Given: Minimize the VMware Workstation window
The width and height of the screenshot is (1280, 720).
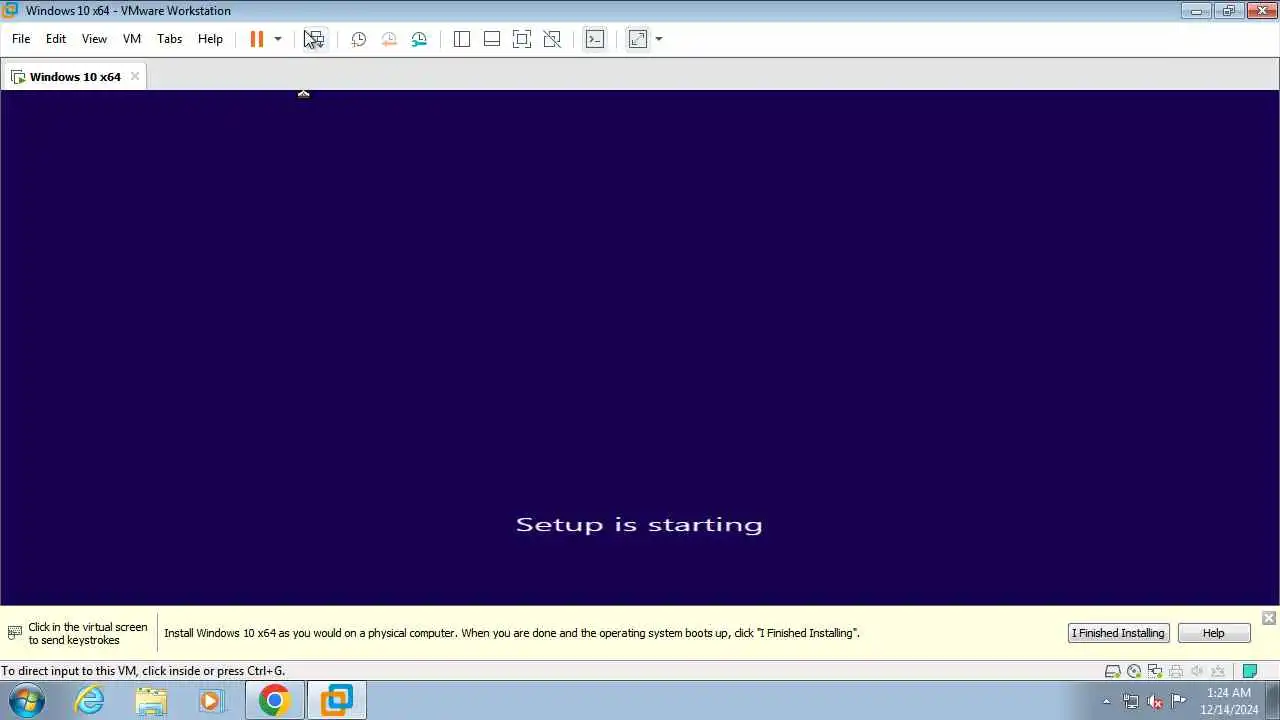Looking at the screenshot, I should tap(1196, 11).
